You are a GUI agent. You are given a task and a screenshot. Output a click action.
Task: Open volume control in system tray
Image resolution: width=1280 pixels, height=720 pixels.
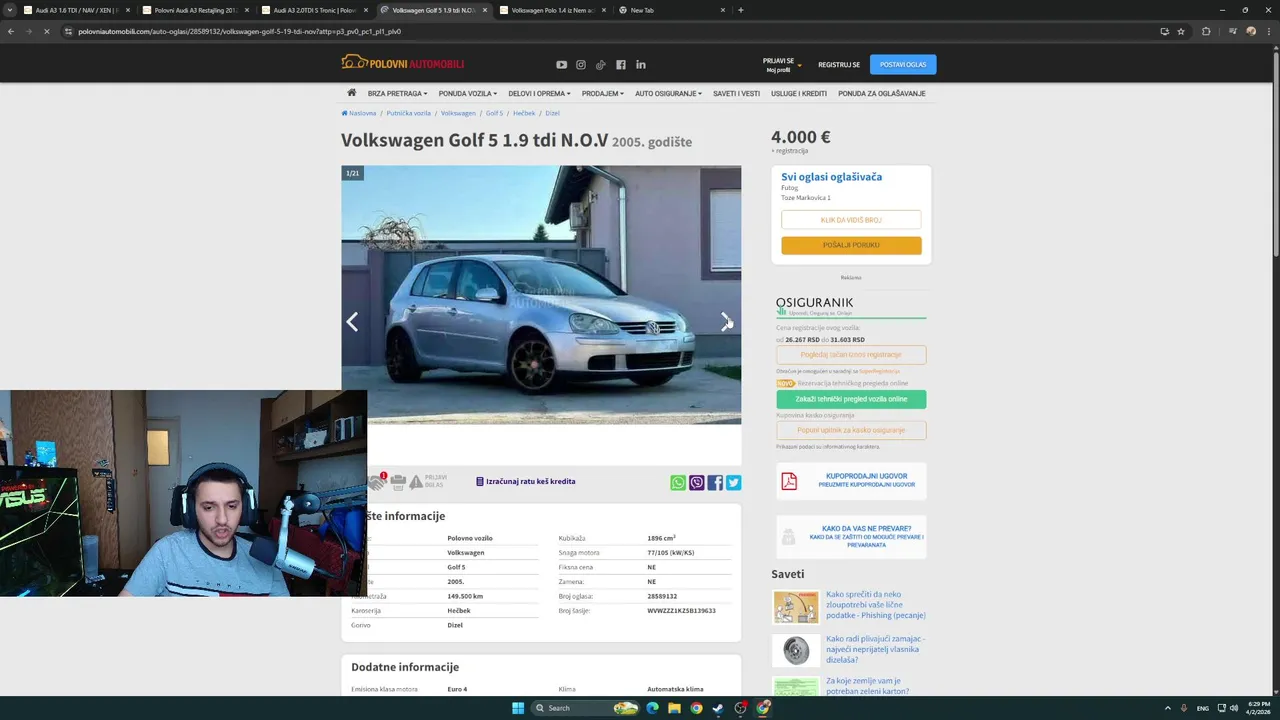1233,708
